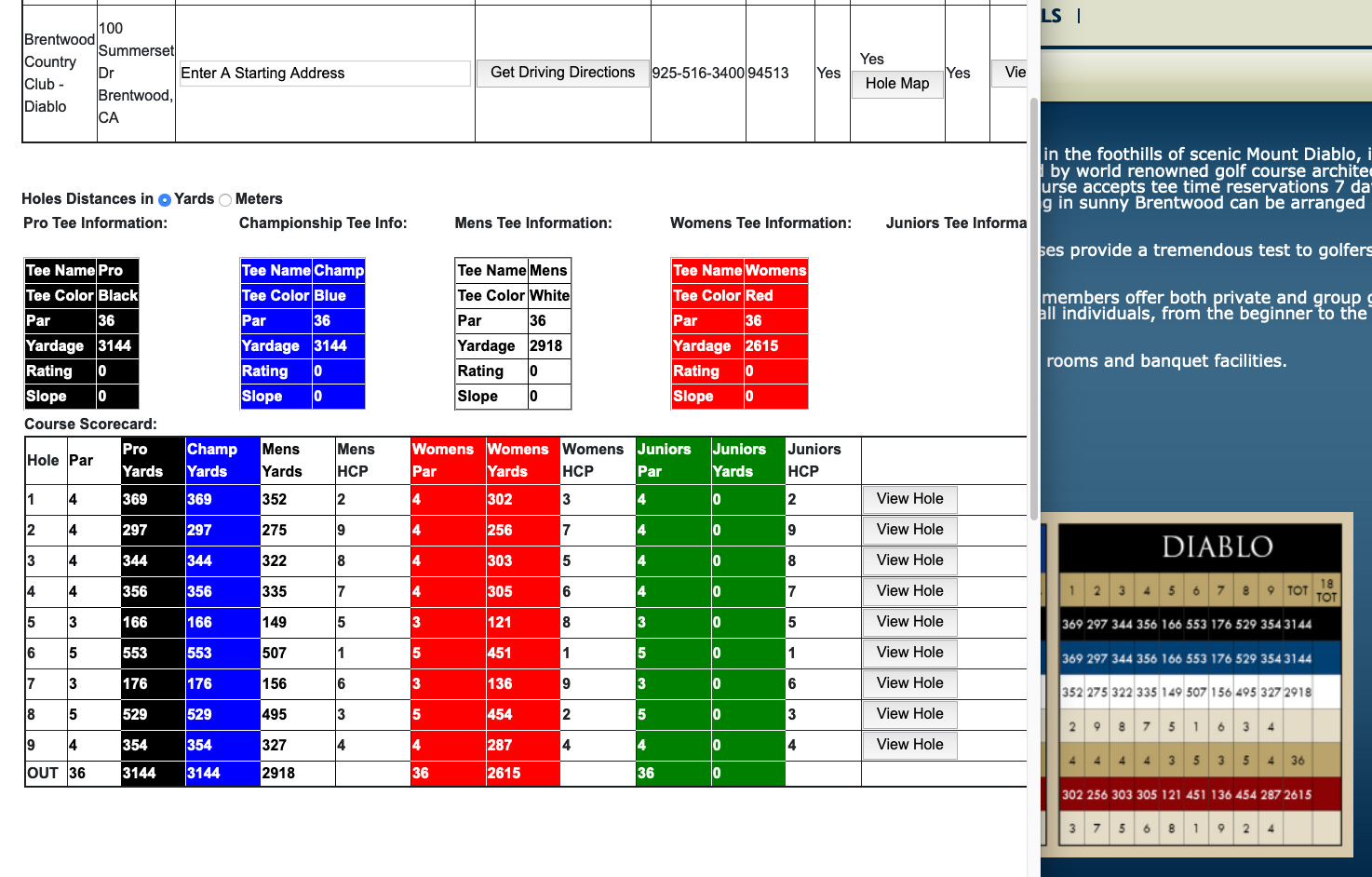Click the Championship Tee Info heading

click(323, 223)
